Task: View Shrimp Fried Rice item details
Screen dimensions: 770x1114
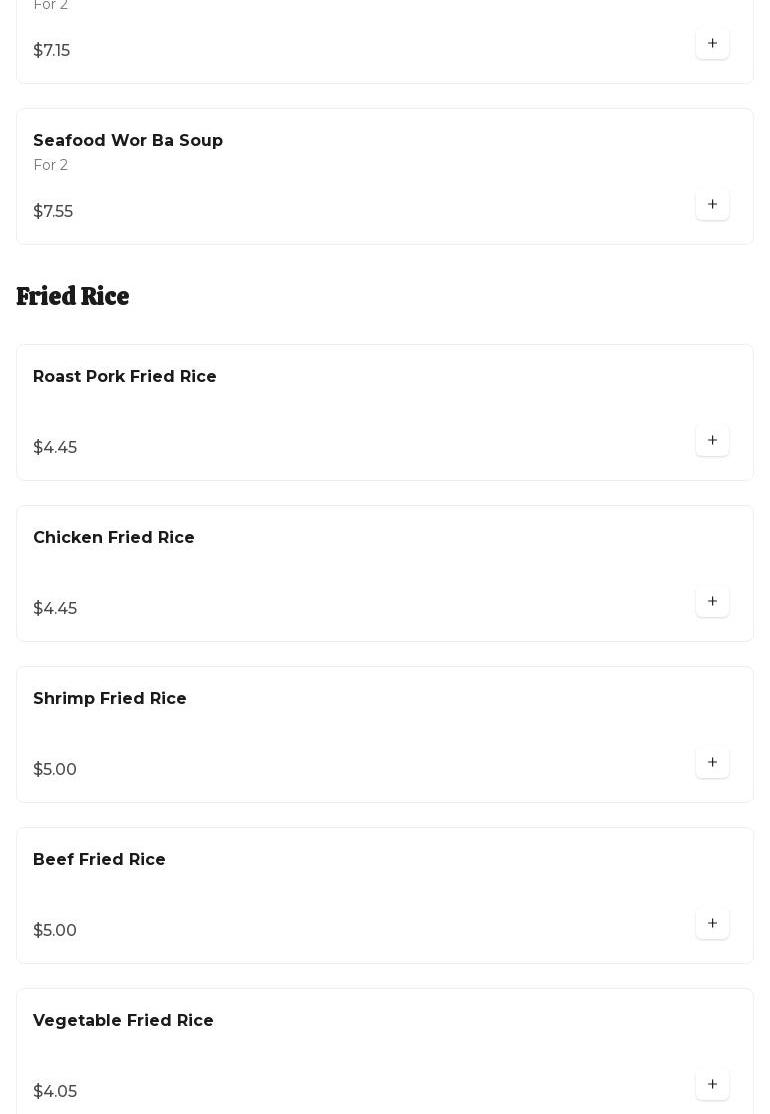Action: (110, 699)
